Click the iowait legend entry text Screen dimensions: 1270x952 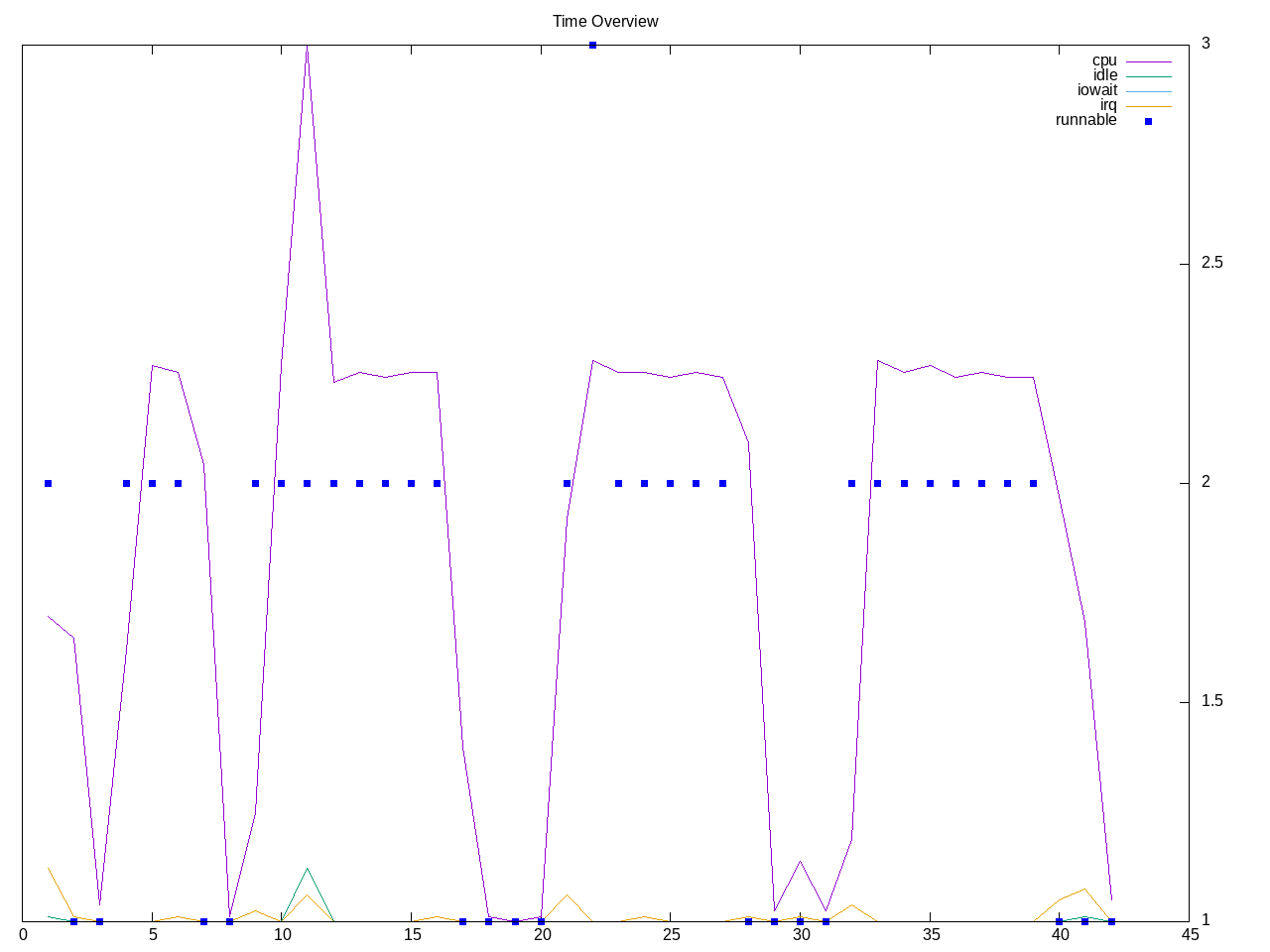(x=1097, y=90)
